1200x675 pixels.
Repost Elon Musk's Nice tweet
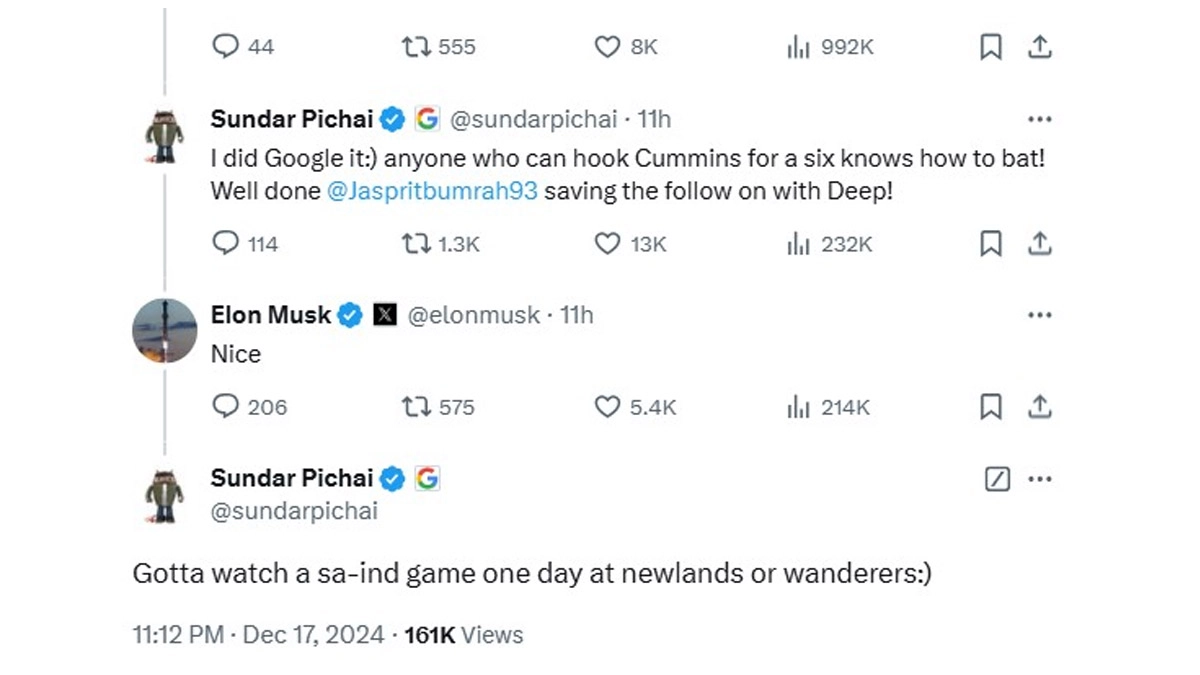point(413,407)
